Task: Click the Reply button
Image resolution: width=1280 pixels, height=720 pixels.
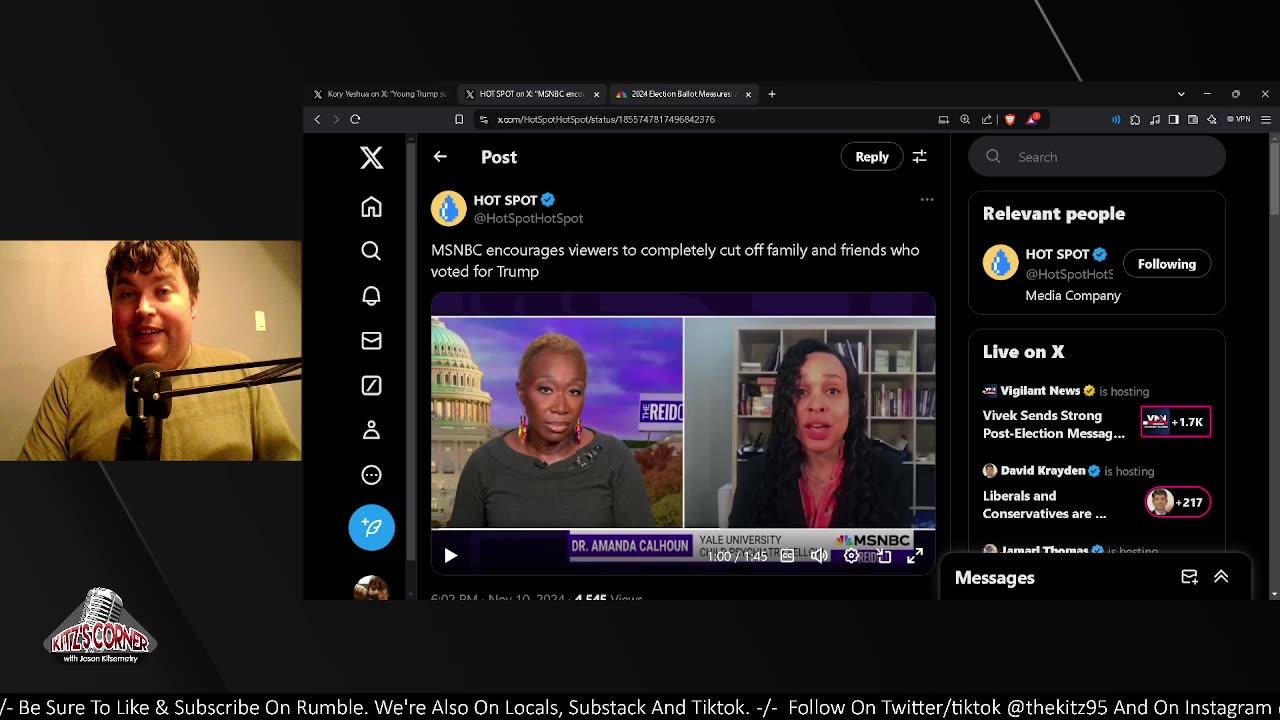Action: click(x=872, y=157)
